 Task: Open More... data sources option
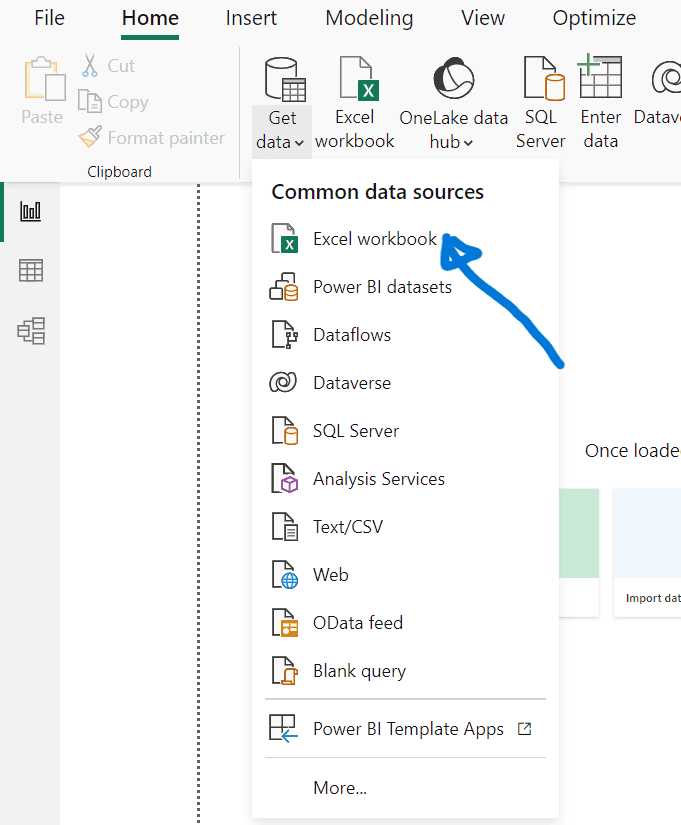pos(340,788)
